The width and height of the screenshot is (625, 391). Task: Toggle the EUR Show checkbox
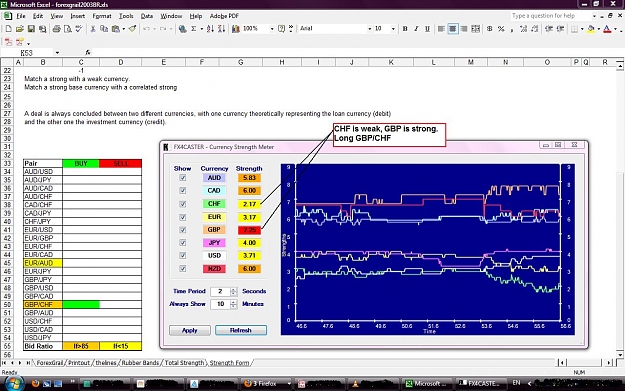pos(183,217)
